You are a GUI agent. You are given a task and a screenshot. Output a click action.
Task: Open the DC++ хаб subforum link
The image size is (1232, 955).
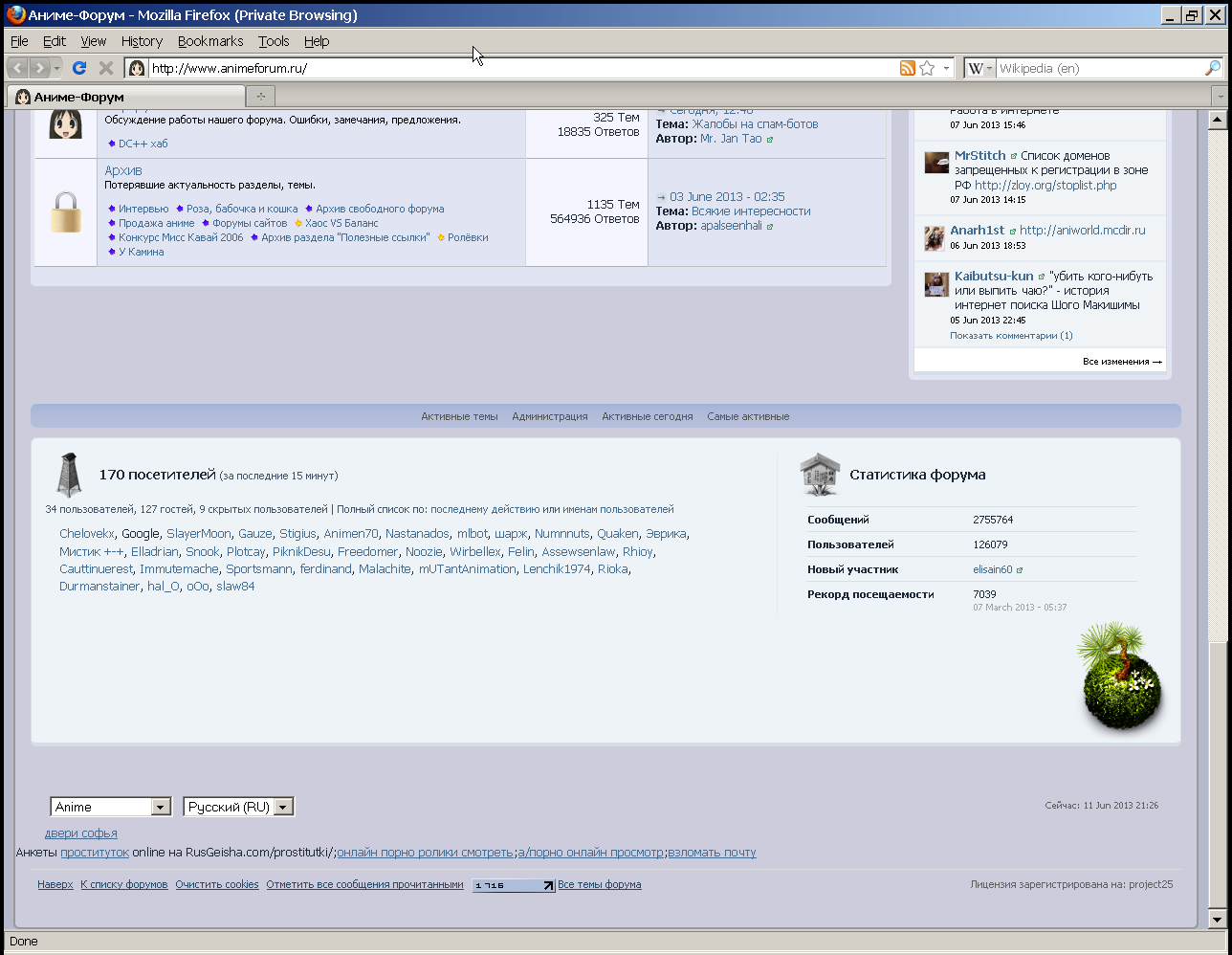point(143,144)
